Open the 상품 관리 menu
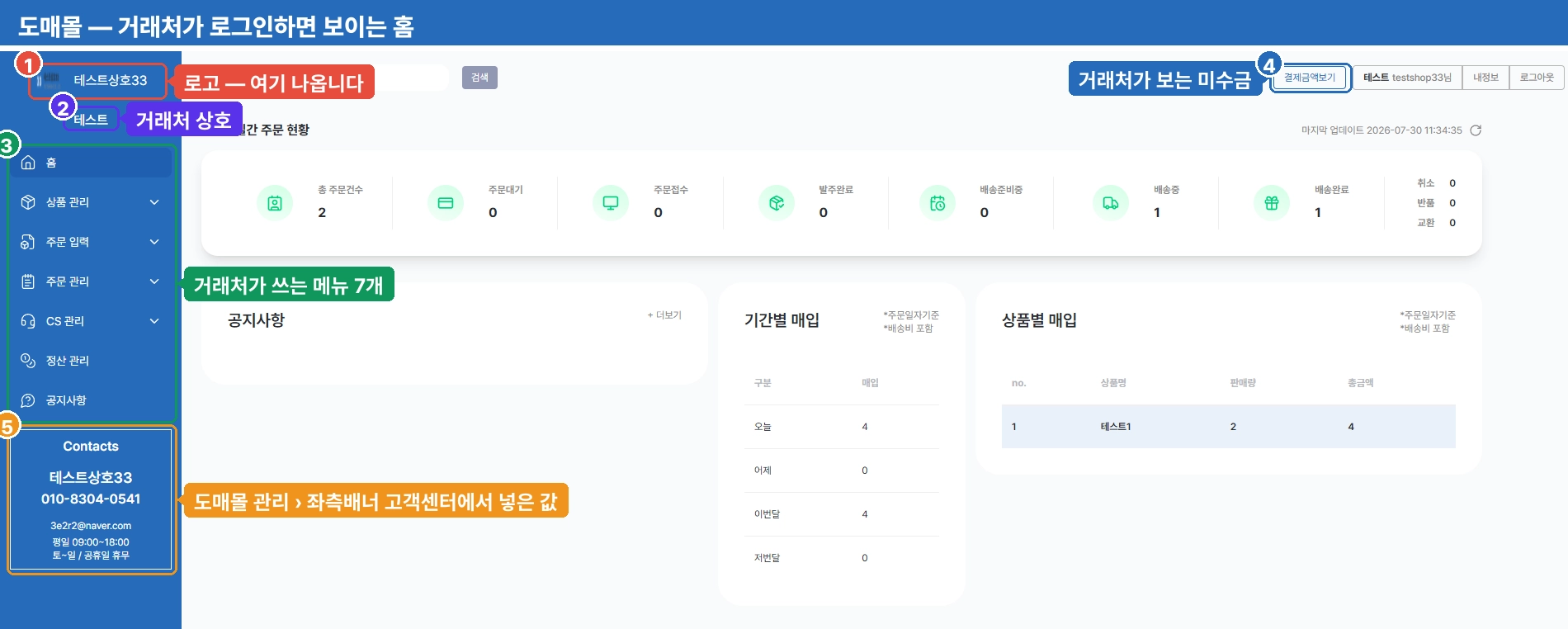 coord(91,202)
